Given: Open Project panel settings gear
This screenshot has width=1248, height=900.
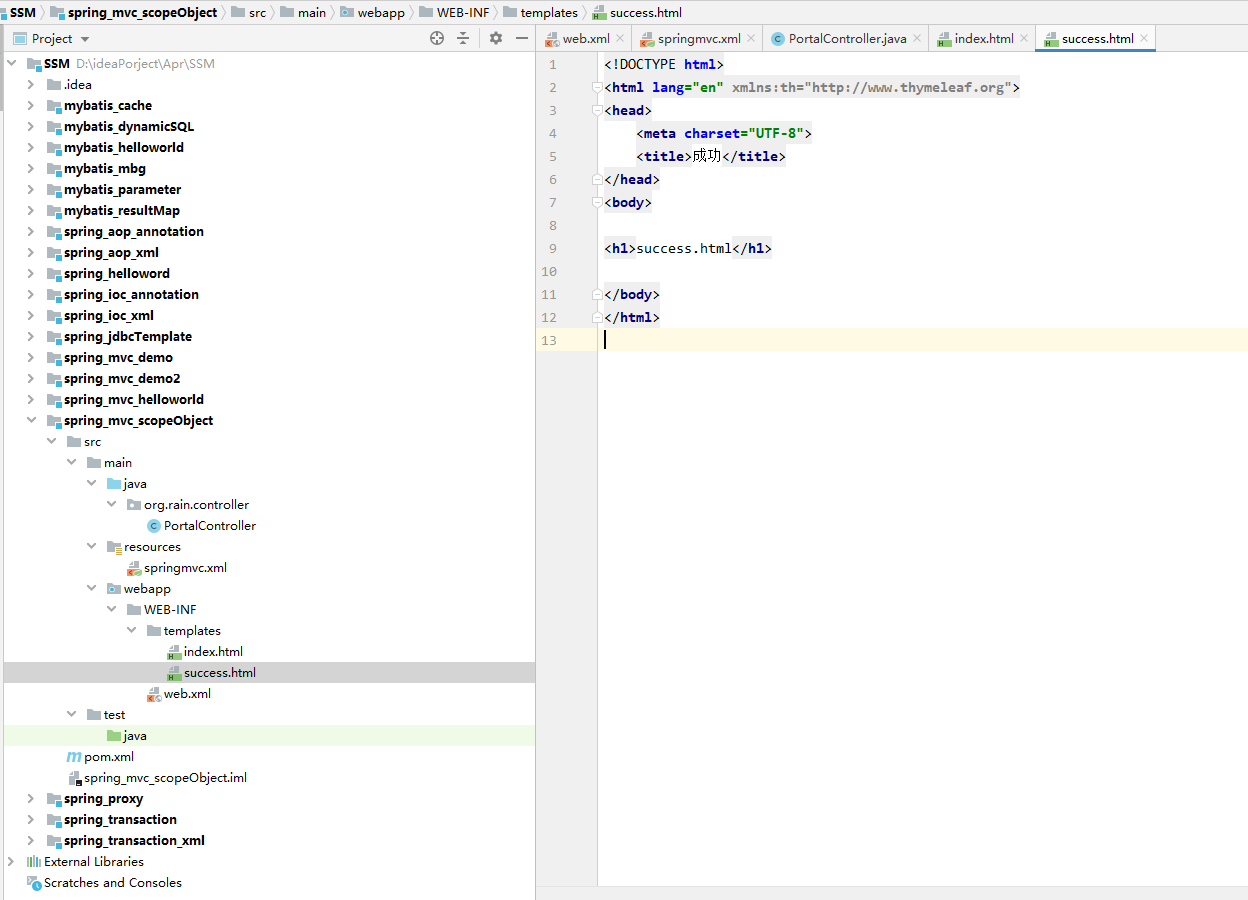Looking at the screenshot, I should (496, 38).
